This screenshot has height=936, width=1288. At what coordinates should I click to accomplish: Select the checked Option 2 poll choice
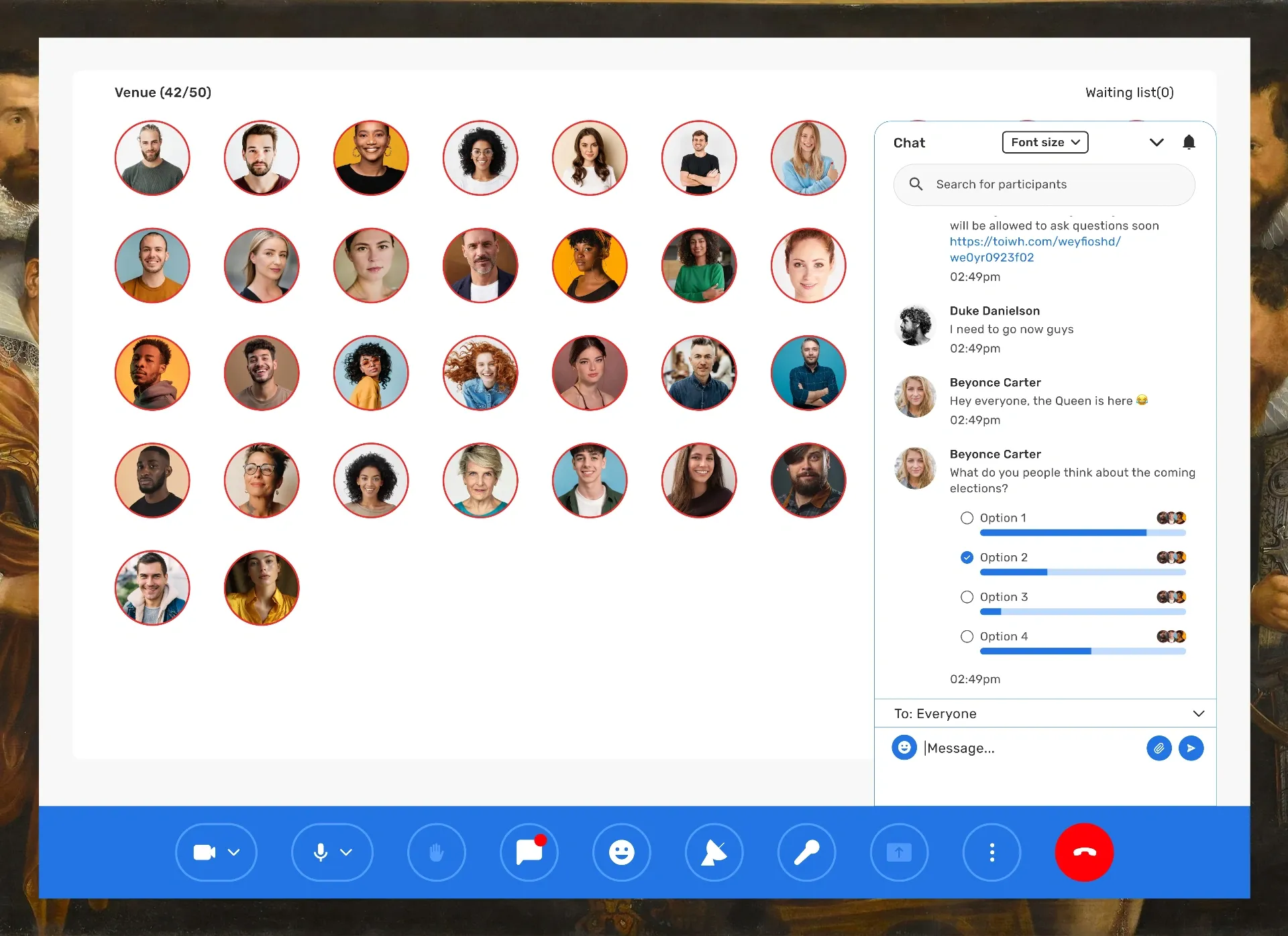click(967, 557)
